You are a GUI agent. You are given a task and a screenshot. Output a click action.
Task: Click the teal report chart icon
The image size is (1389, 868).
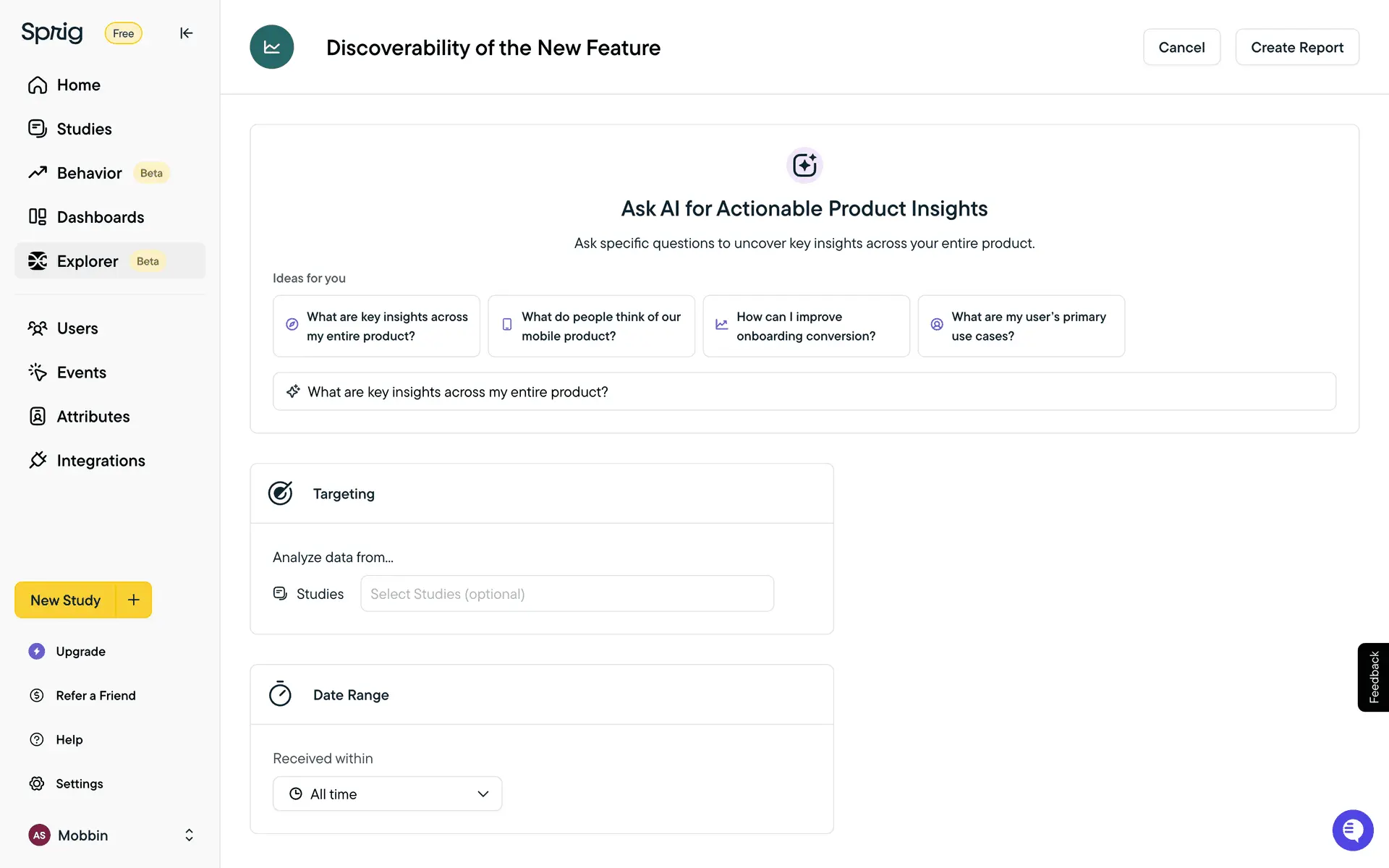tap(271, 47)
